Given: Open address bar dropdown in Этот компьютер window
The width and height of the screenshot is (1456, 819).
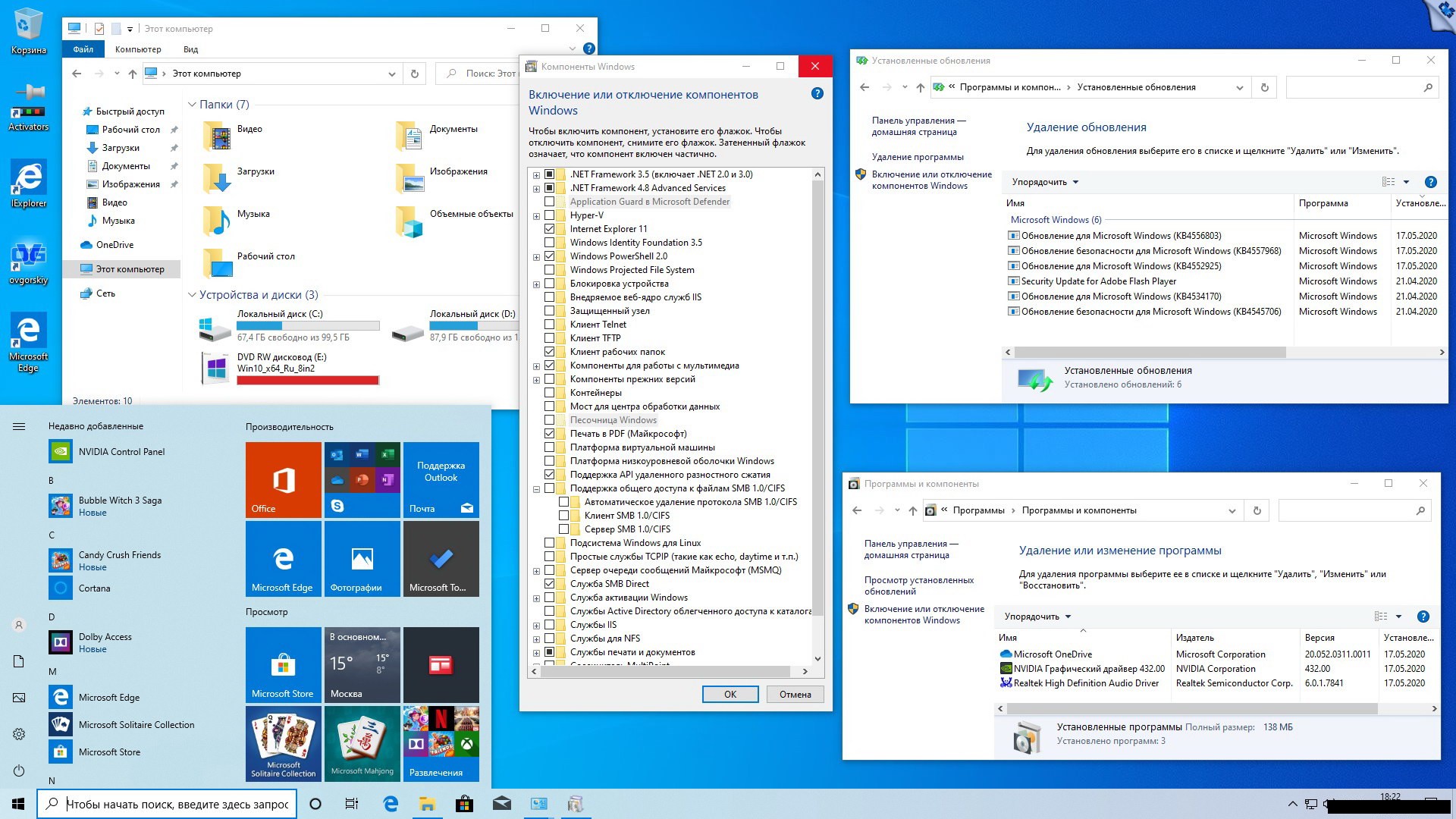Looking at the screenshot, I should point(391,74).
